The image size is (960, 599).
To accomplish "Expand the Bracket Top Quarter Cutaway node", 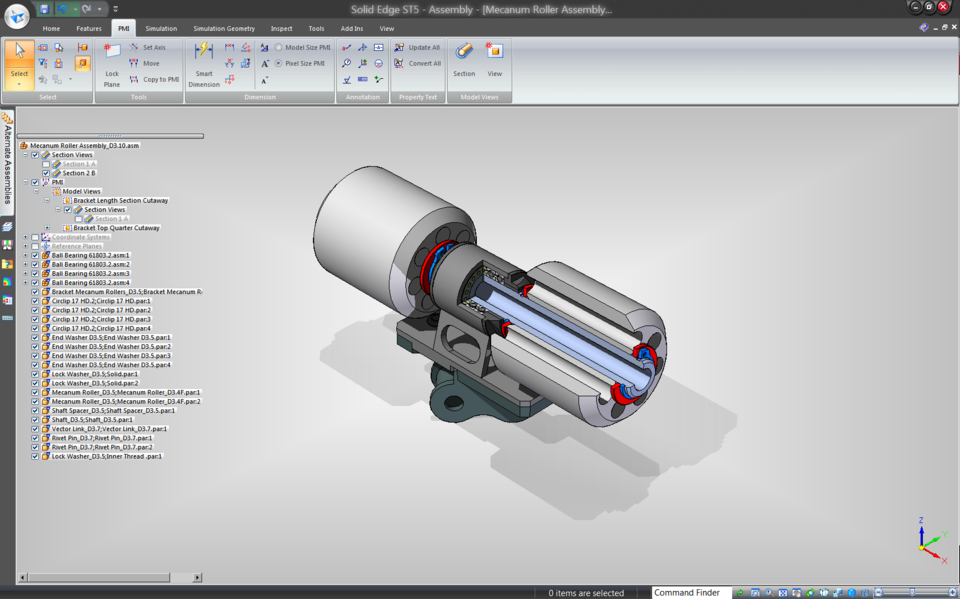I will [47, 228].
